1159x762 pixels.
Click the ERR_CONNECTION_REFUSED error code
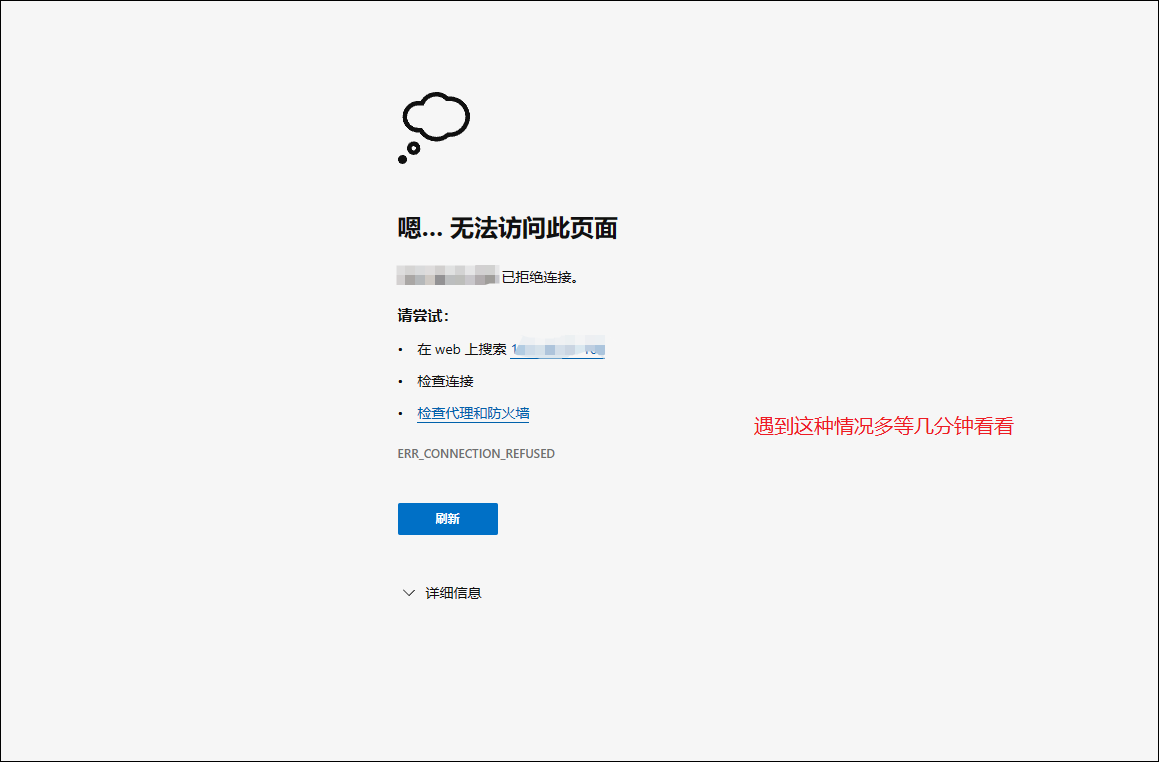coord(476,454)
